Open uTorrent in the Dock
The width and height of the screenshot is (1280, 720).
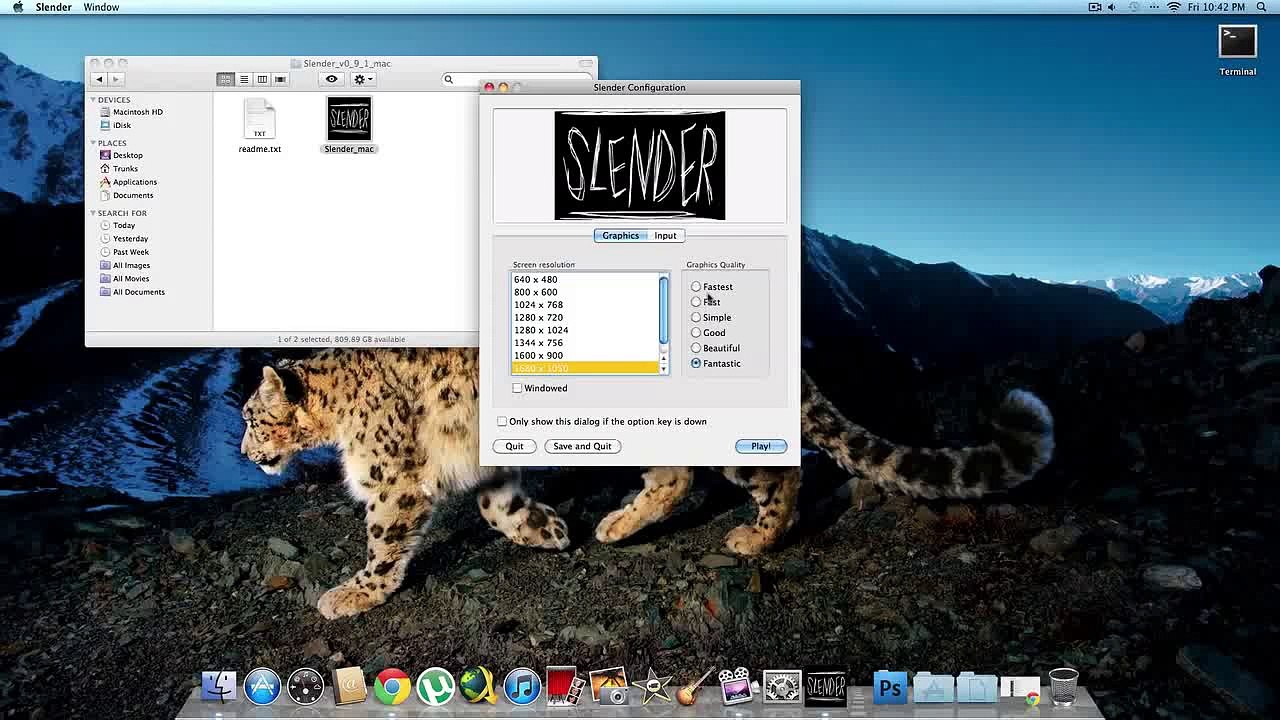point(435,686)
